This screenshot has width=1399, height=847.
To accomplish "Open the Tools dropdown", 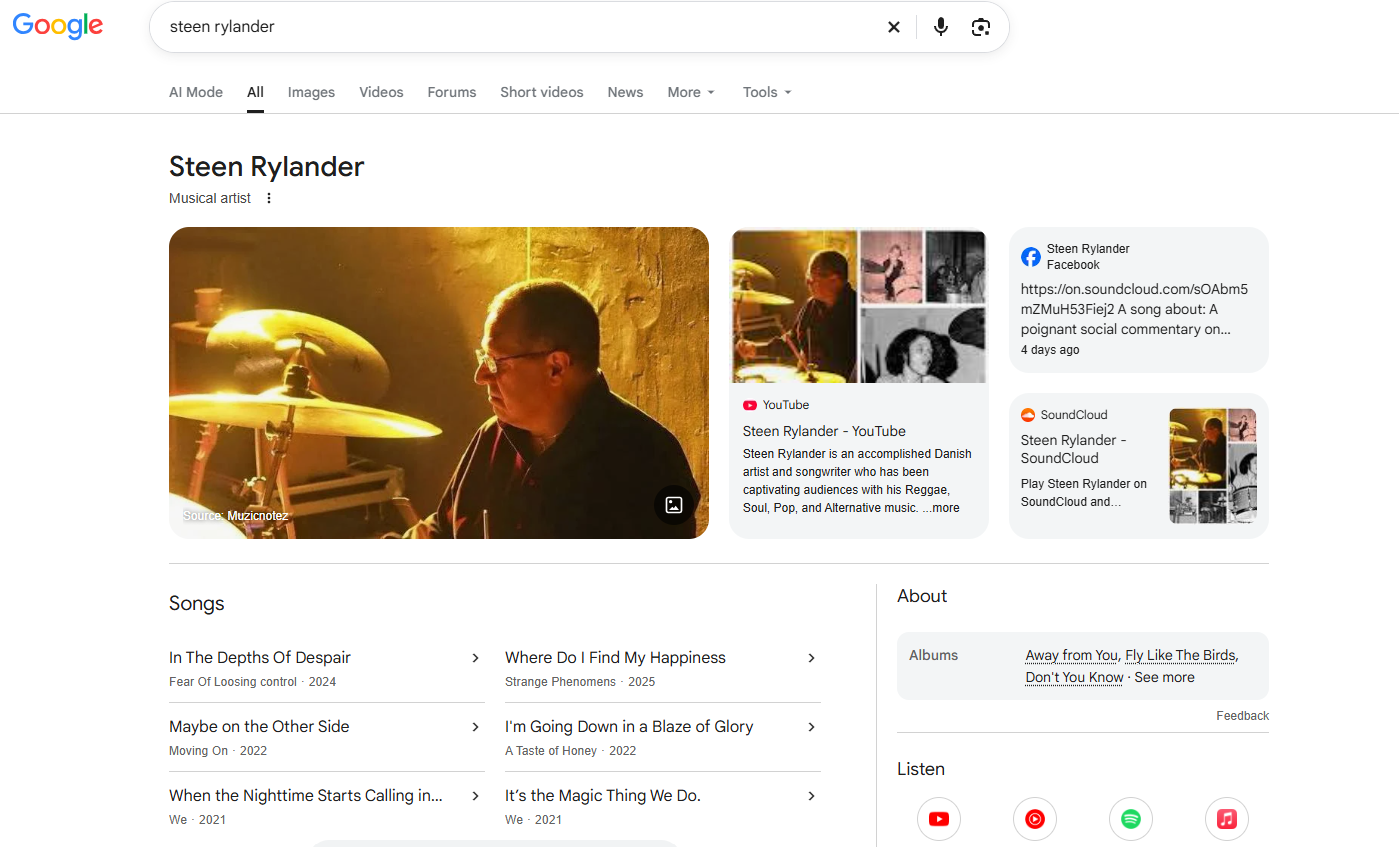I will pyautogui.click(x=767, y=92).
